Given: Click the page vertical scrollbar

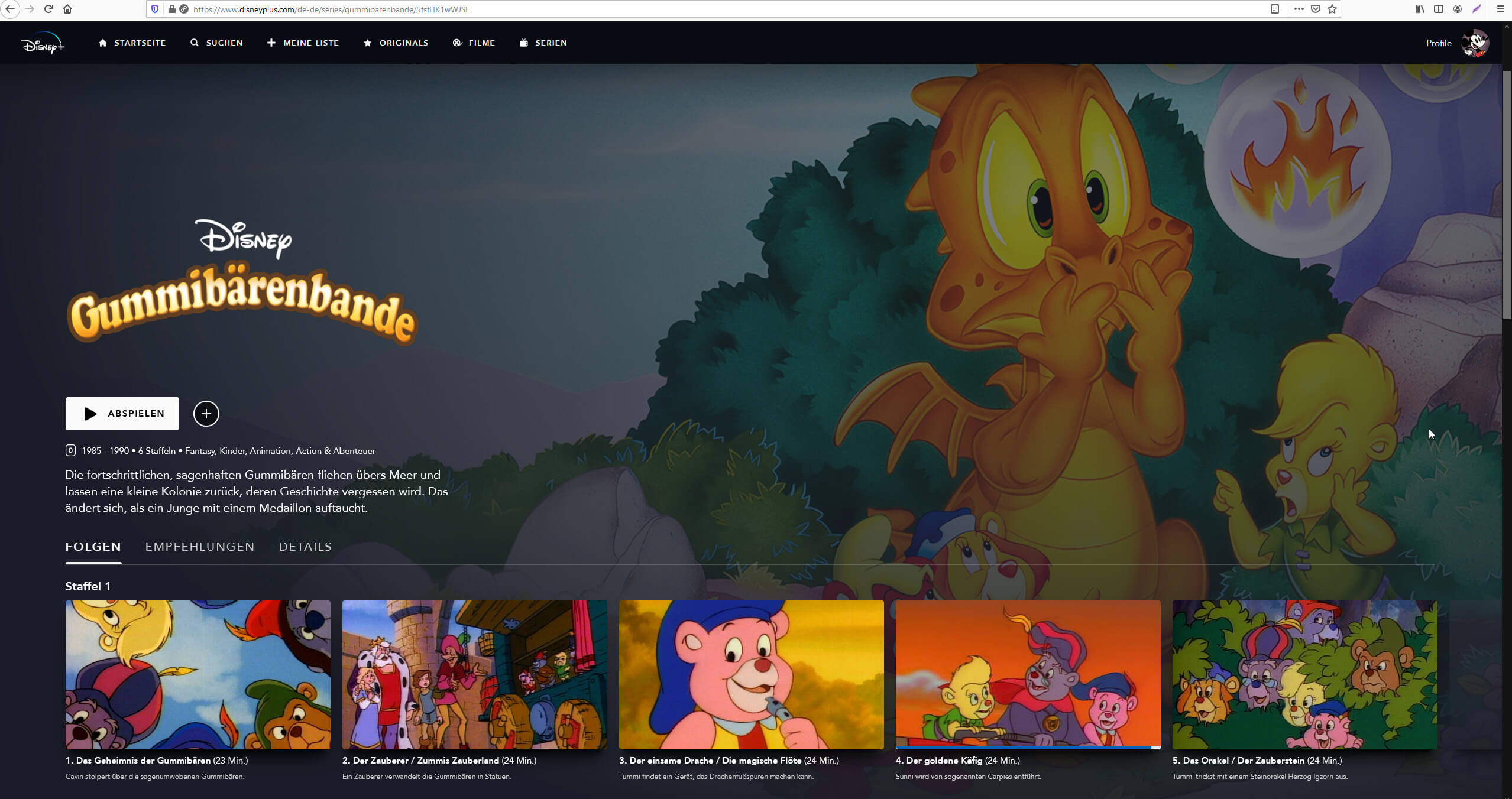Looking at the screenshot, I should tap(1507, 195).
